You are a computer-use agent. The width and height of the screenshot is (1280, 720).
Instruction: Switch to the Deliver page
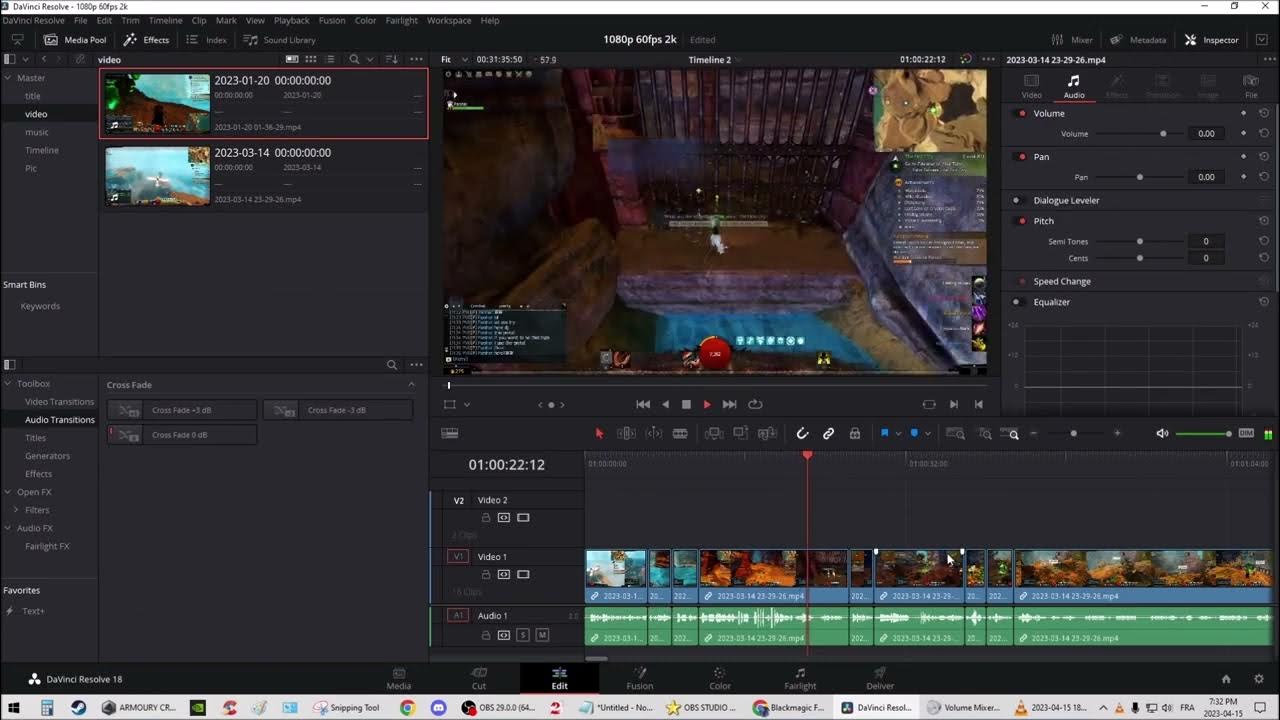point(880,678)
